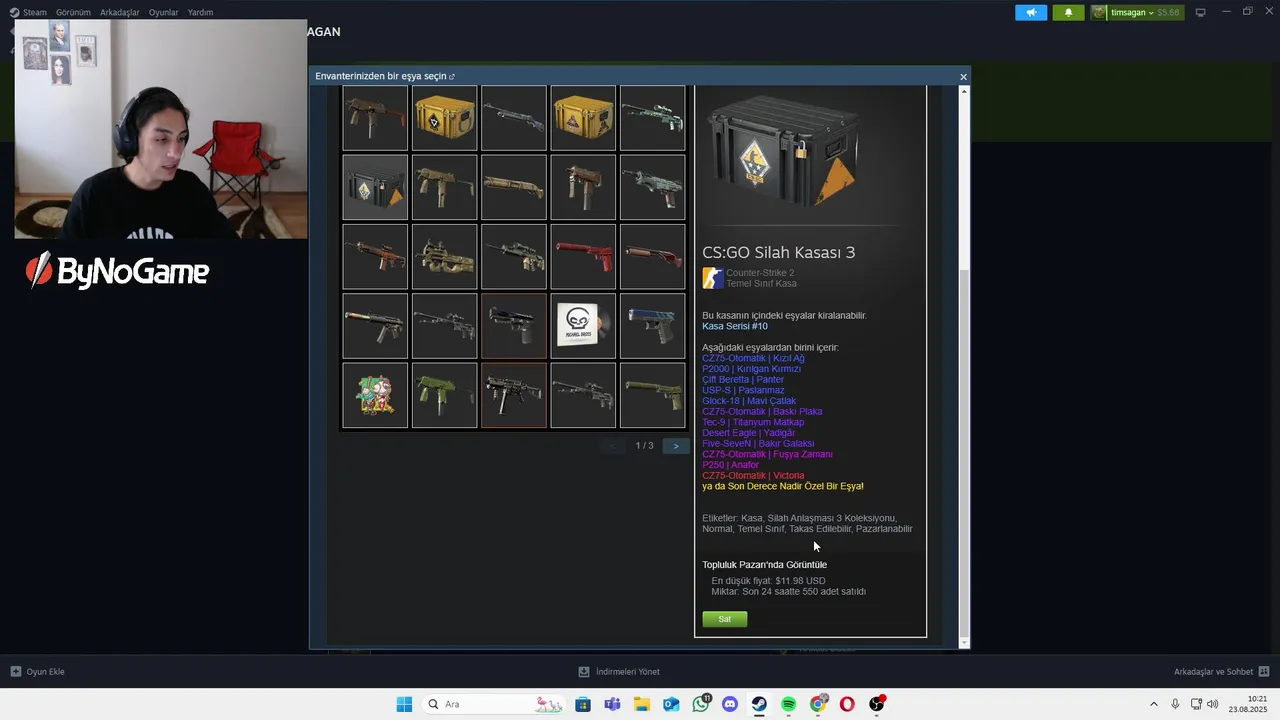Click Glock-18 | Mavi Çatlak entry
This screenshot has height=720, width=1280.
pyautogui.click(x=749, y=401)
